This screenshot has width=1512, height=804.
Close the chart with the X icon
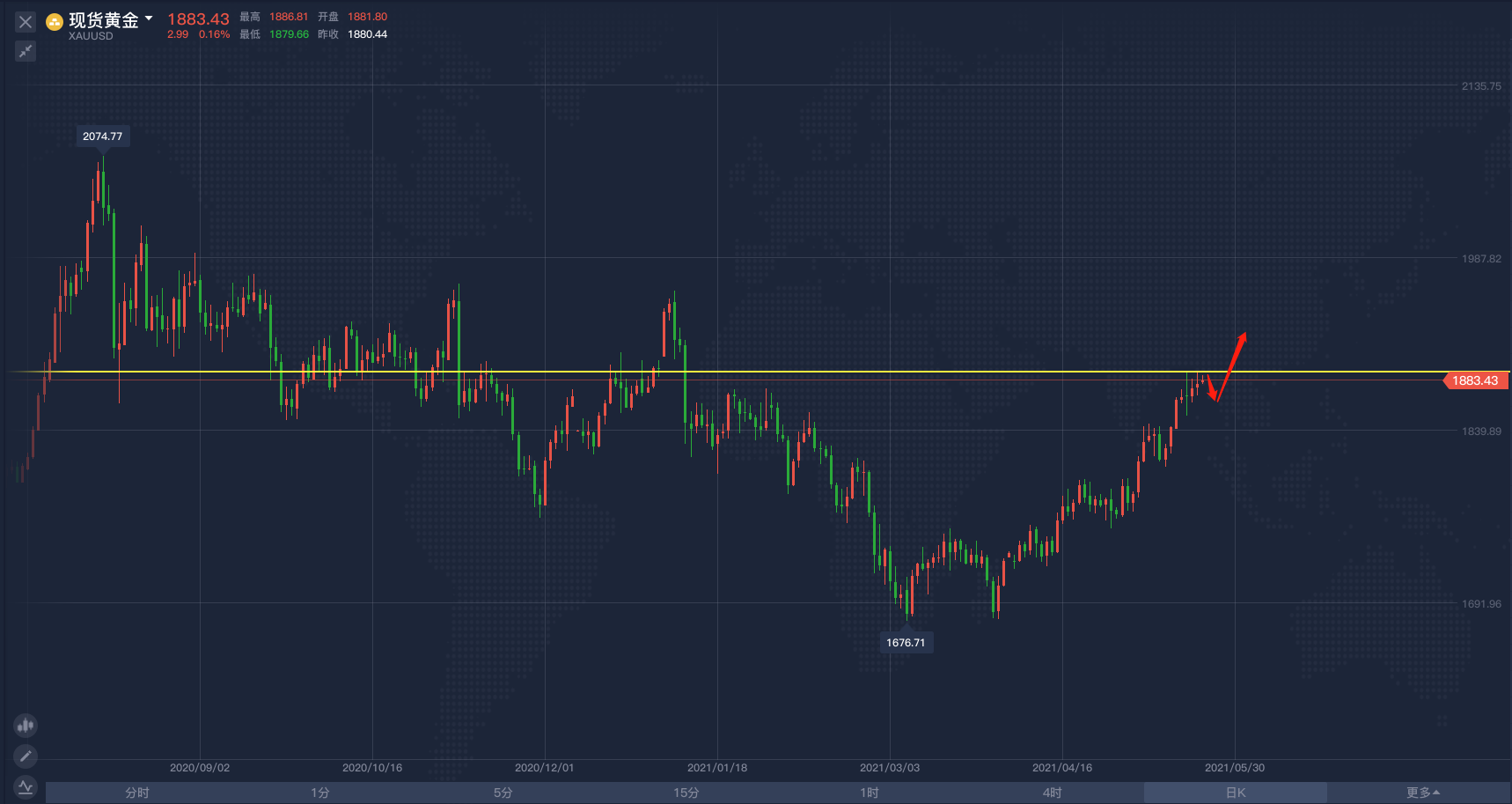tap(26, 22)
